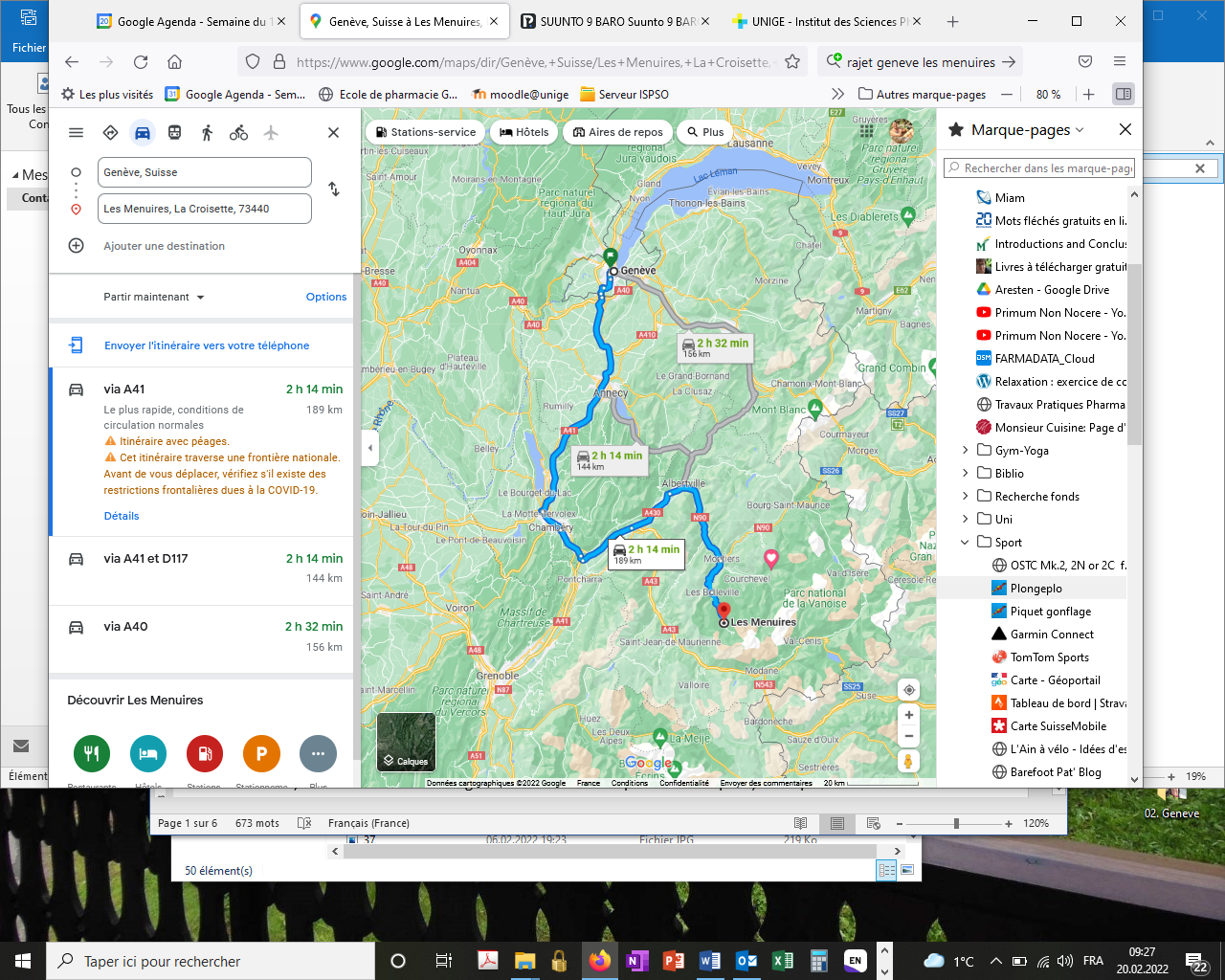The width and height of the screenshot is (1225, 980).
Task: Bookmark this page star
Action: (x=792, y=62)
